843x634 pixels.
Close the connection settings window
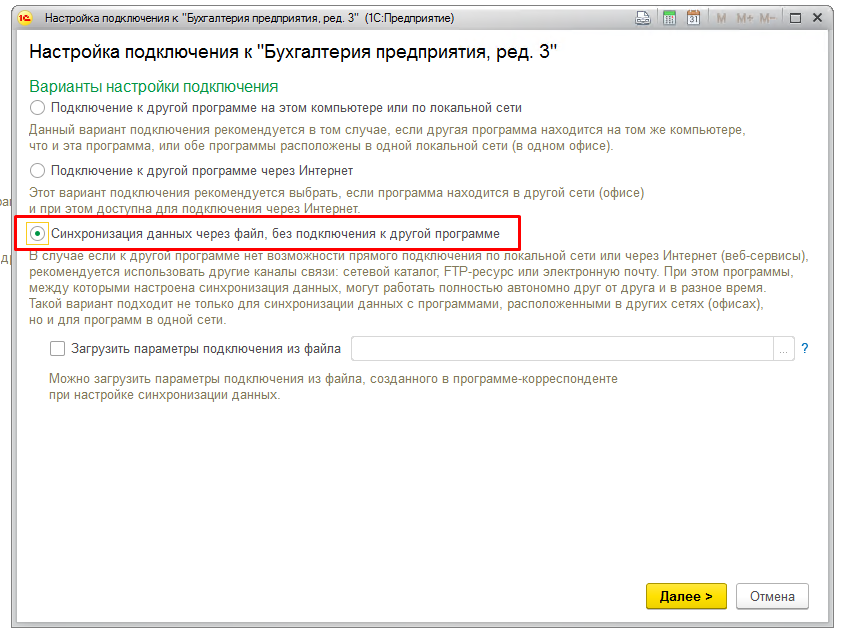click(x=818, y=18)
